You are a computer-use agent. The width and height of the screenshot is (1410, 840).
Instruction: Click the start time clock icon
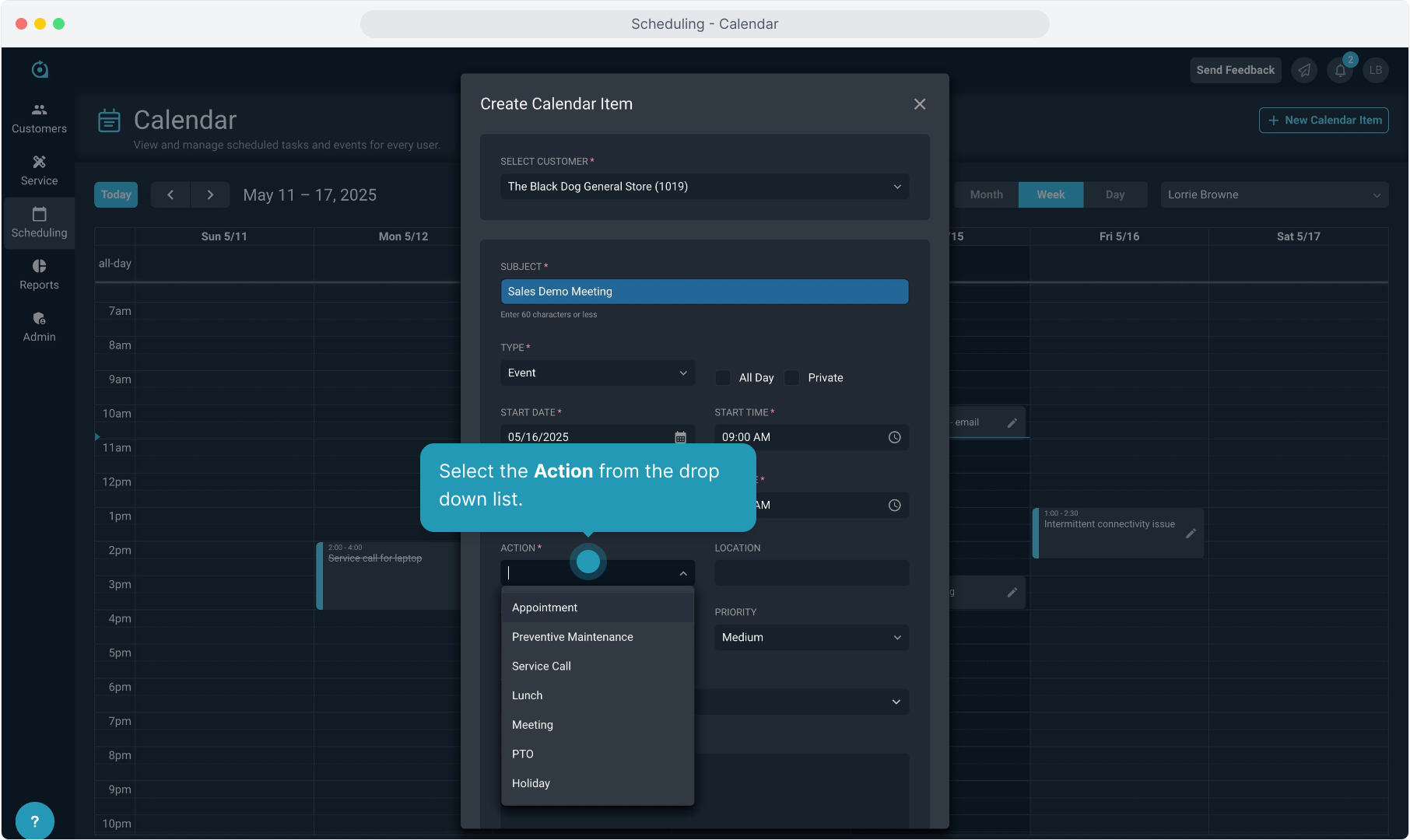tap(895, 437)
